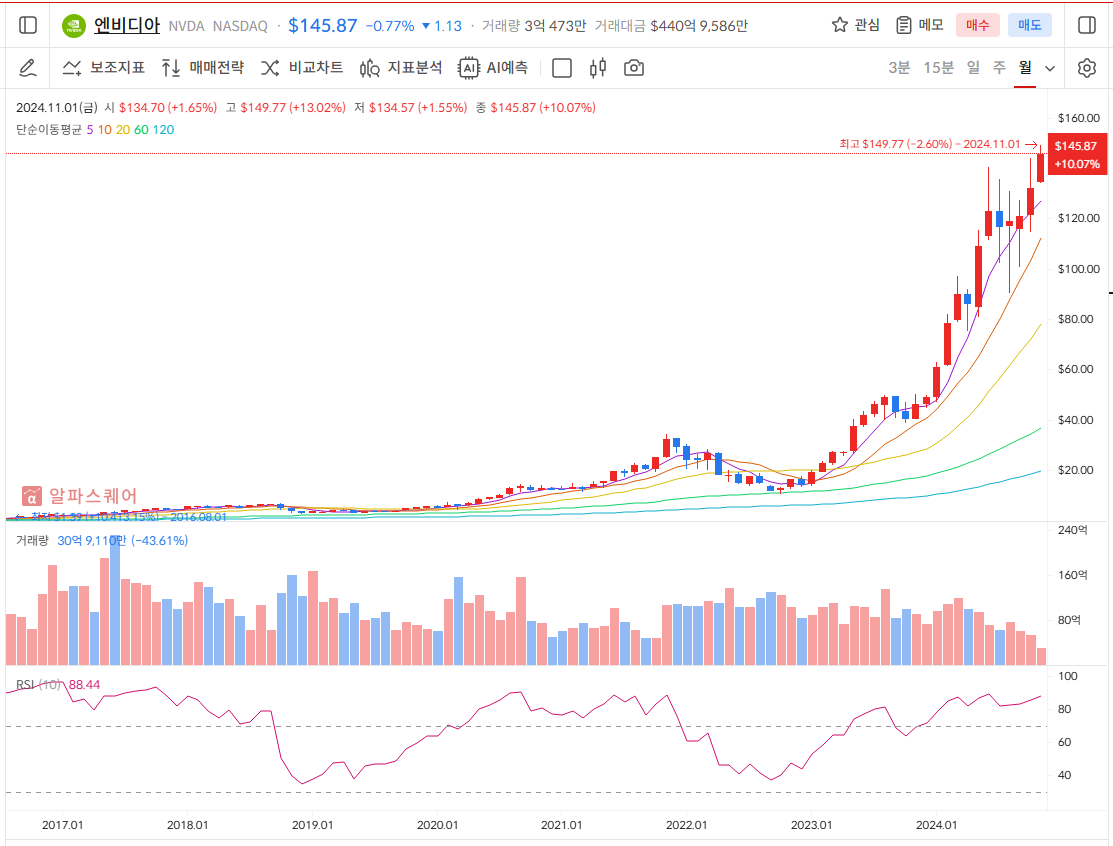
Task: Open 비교차트 comparison chart
Action: (302, 68)
